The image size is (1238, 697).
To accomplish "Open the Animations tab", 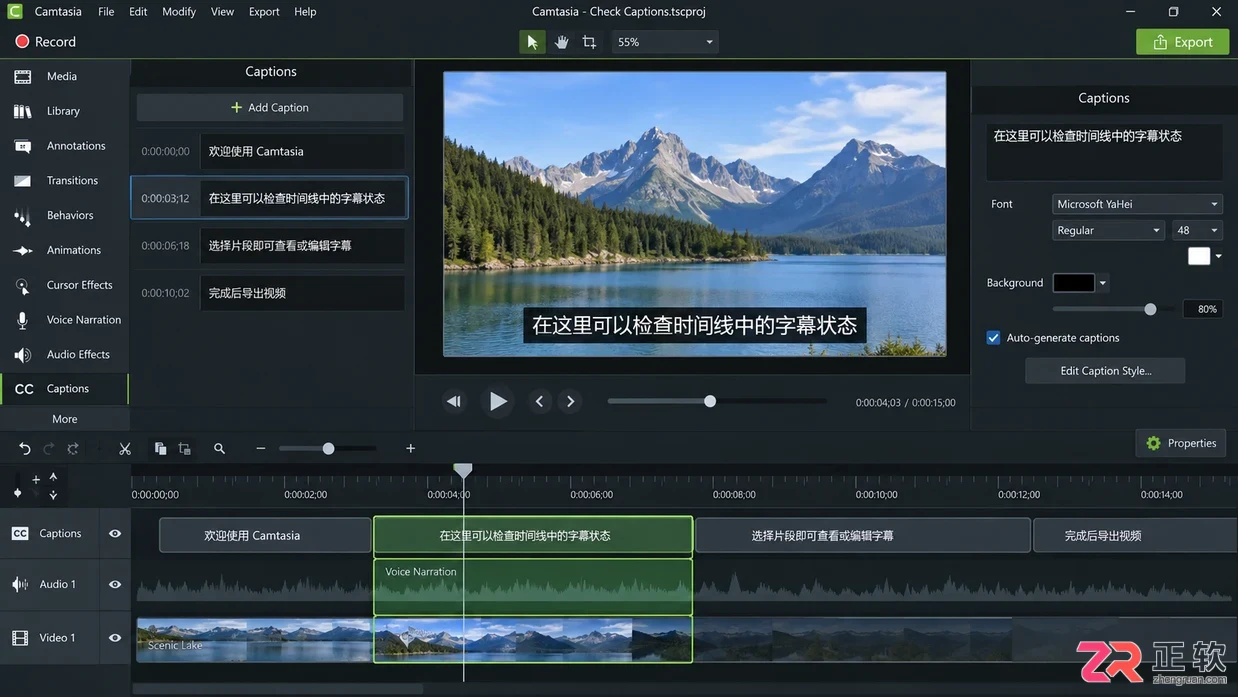I will [x=64, y=250].
